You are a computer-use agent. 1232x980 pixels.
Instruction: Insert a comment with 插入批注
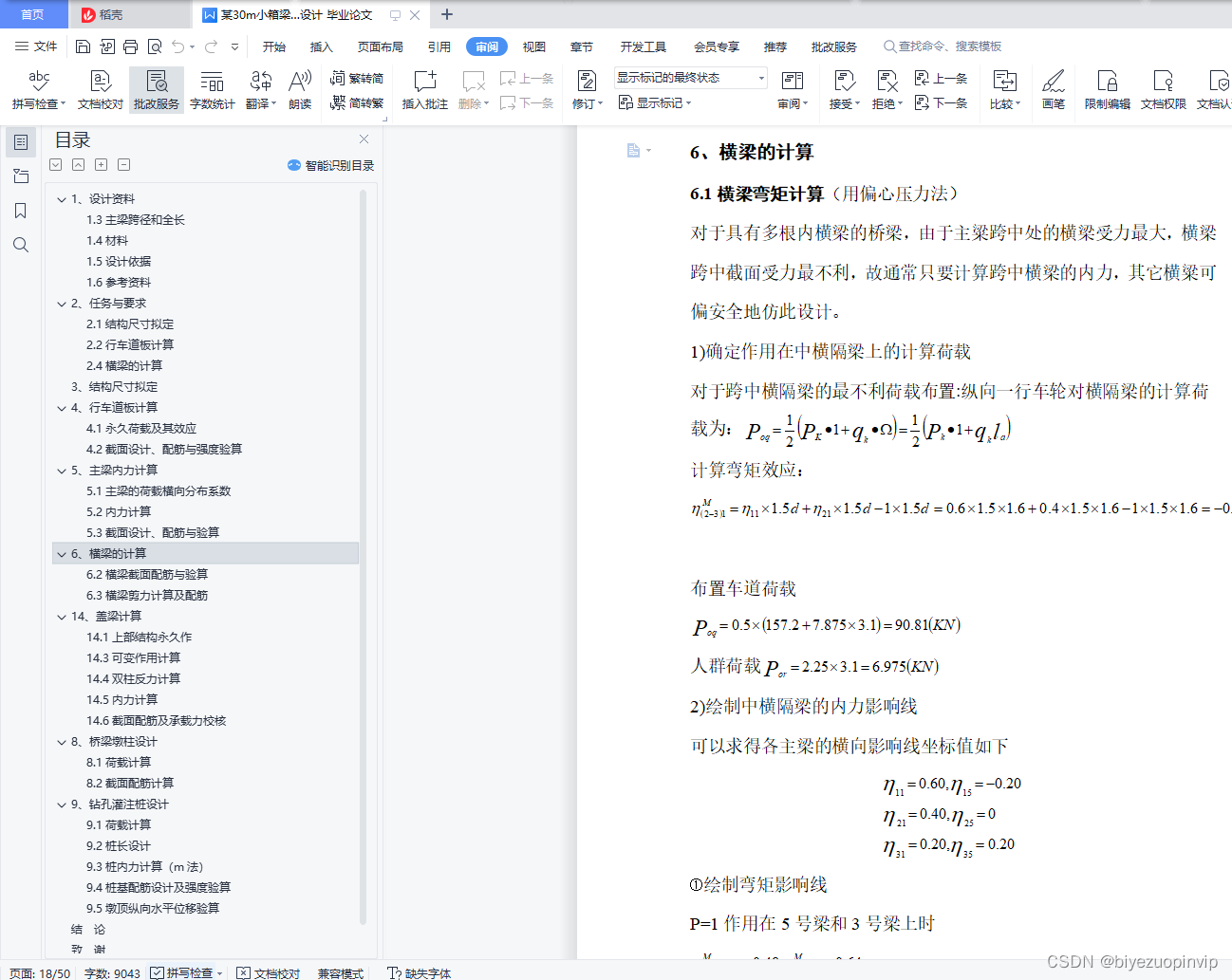pos(424,90)
